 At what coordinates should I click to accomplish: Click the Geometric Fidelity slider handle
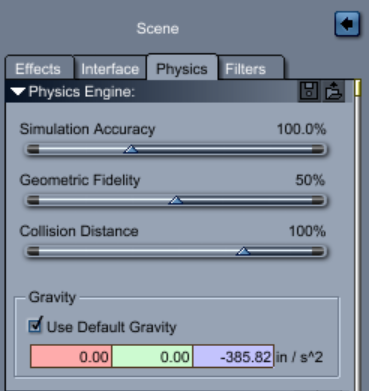[x=176, y=200]
